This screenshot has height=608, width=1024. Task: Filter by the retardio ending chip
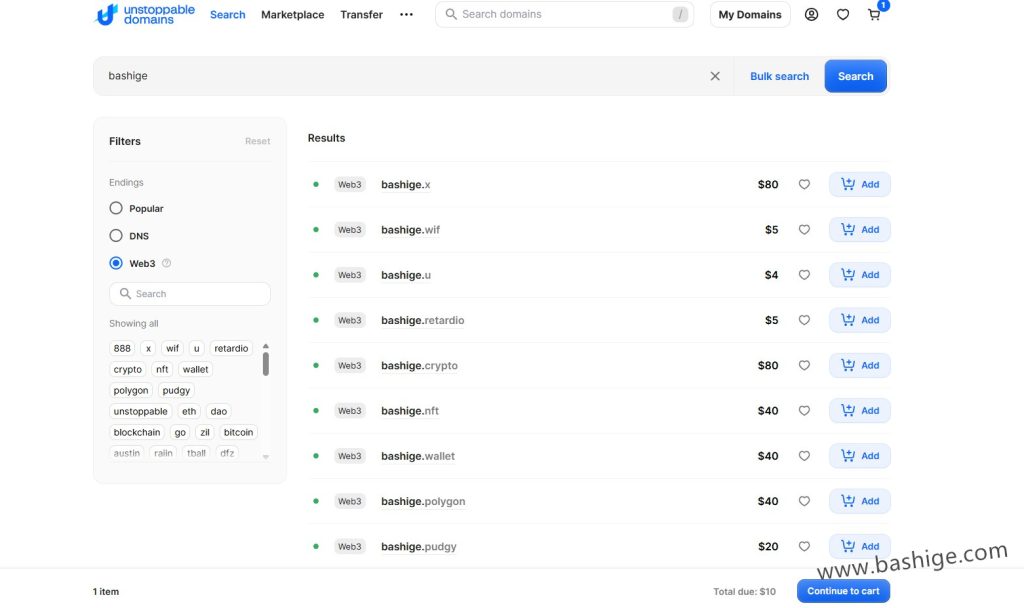pos(231,348)
